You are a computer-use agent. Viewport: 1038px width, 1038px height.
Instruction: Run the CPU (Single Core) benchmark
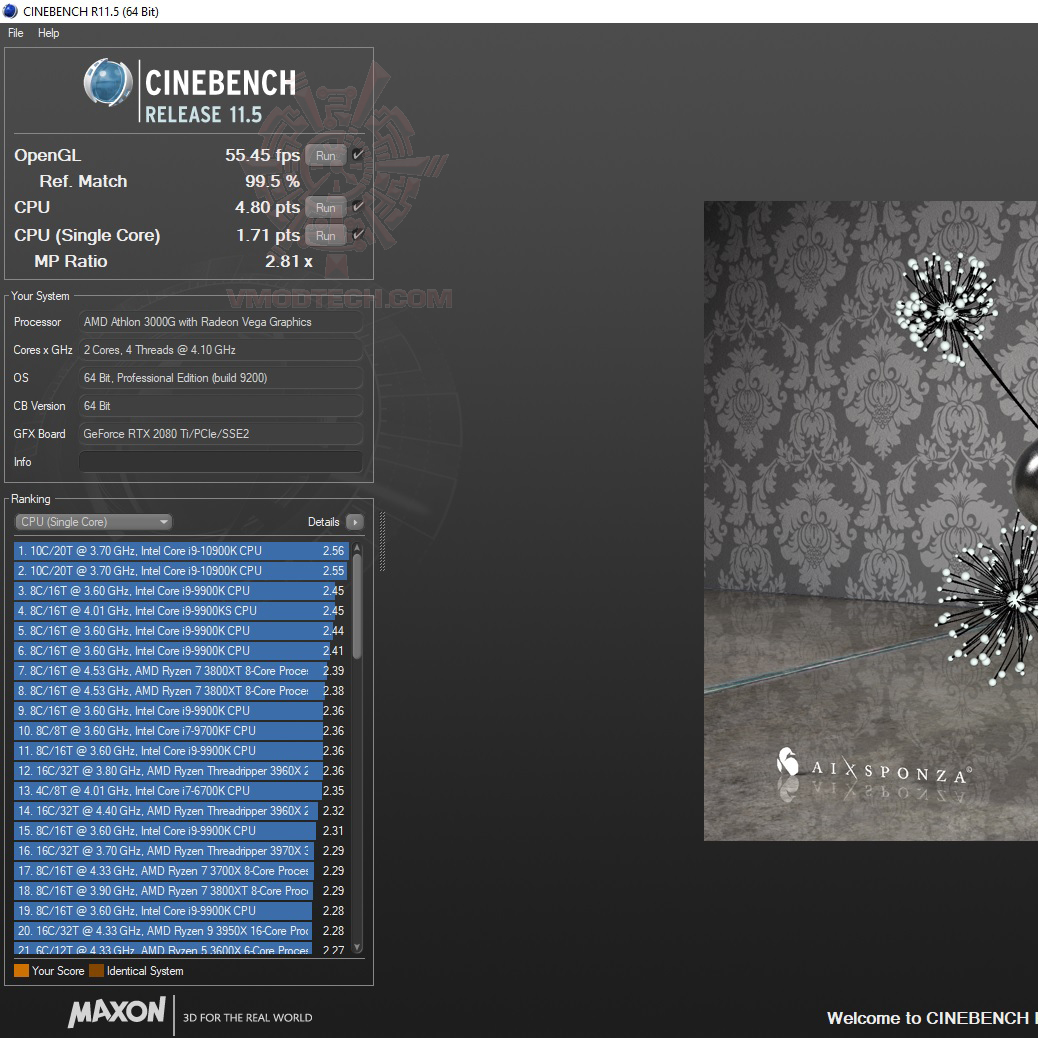[x=326, y=235]
